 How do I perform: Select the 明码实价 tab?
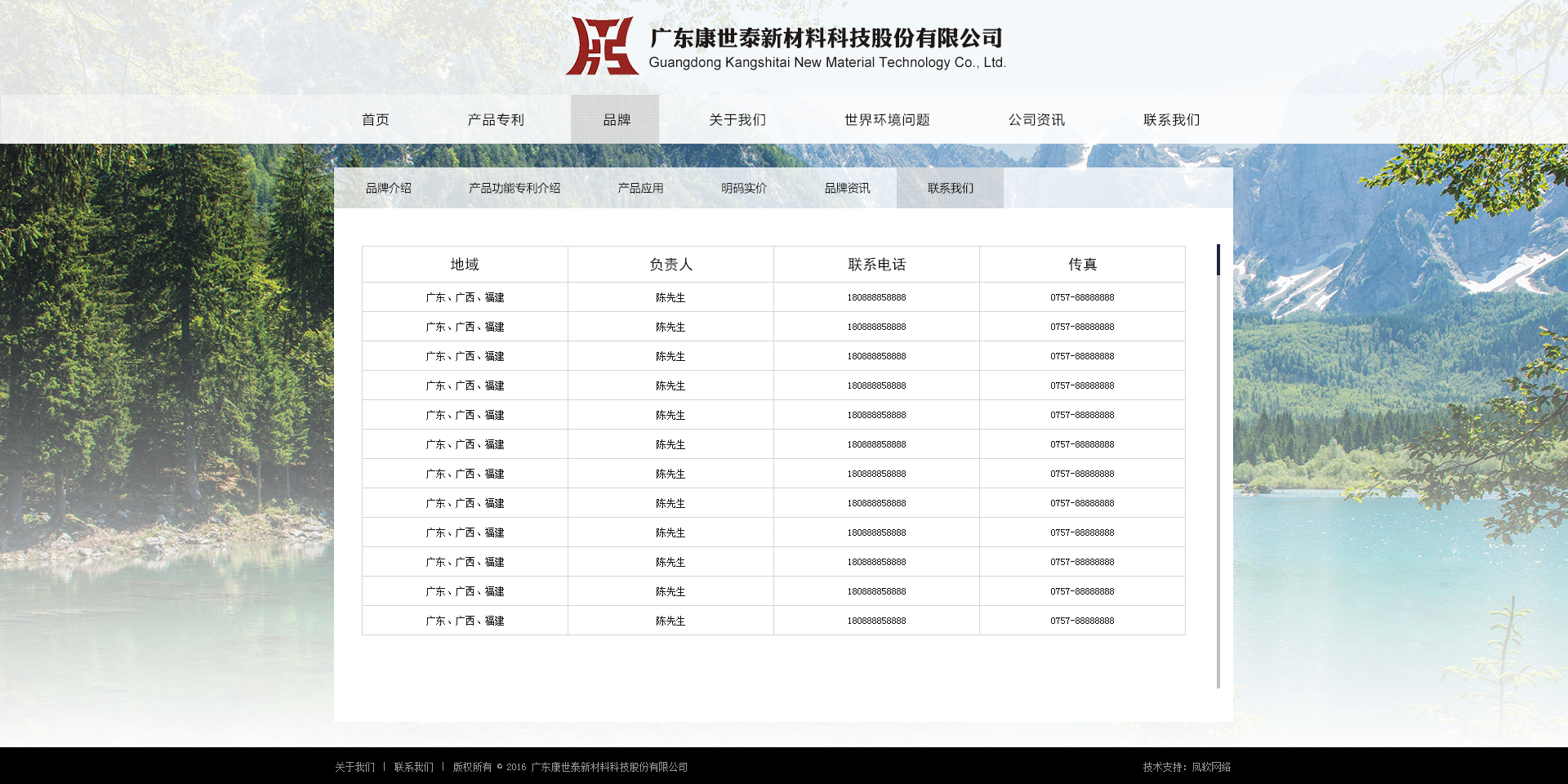point(744,189)
